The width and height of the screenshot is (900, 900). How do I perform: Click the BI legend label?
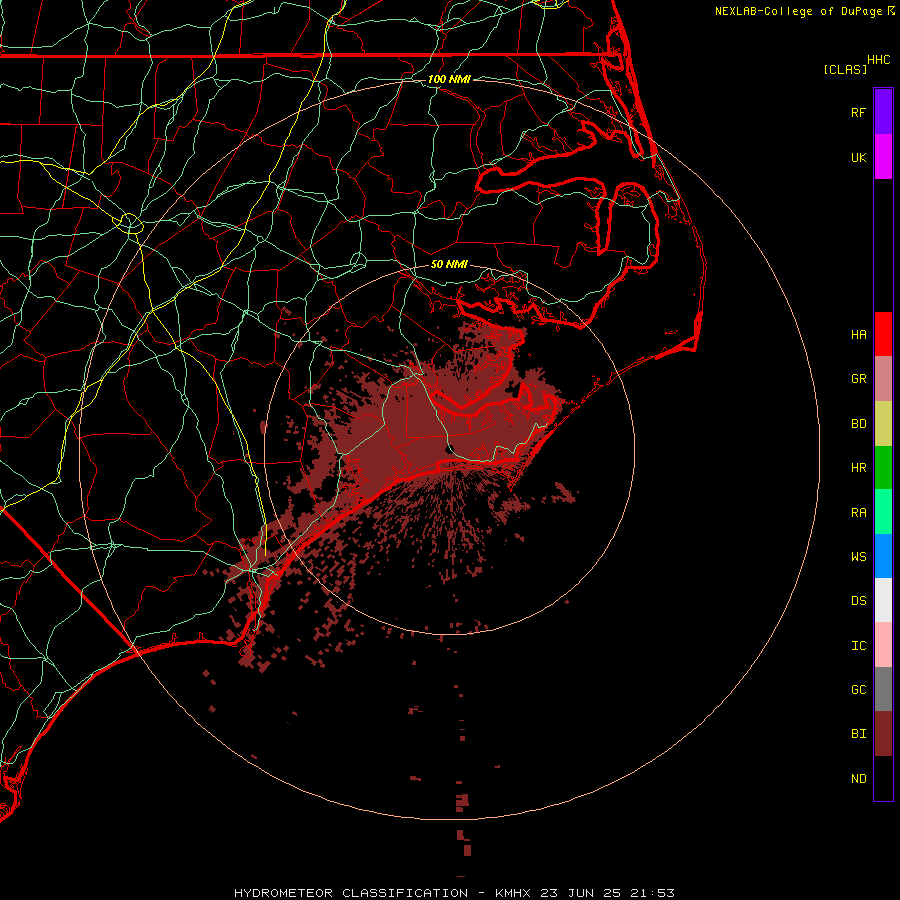(858, 734)
